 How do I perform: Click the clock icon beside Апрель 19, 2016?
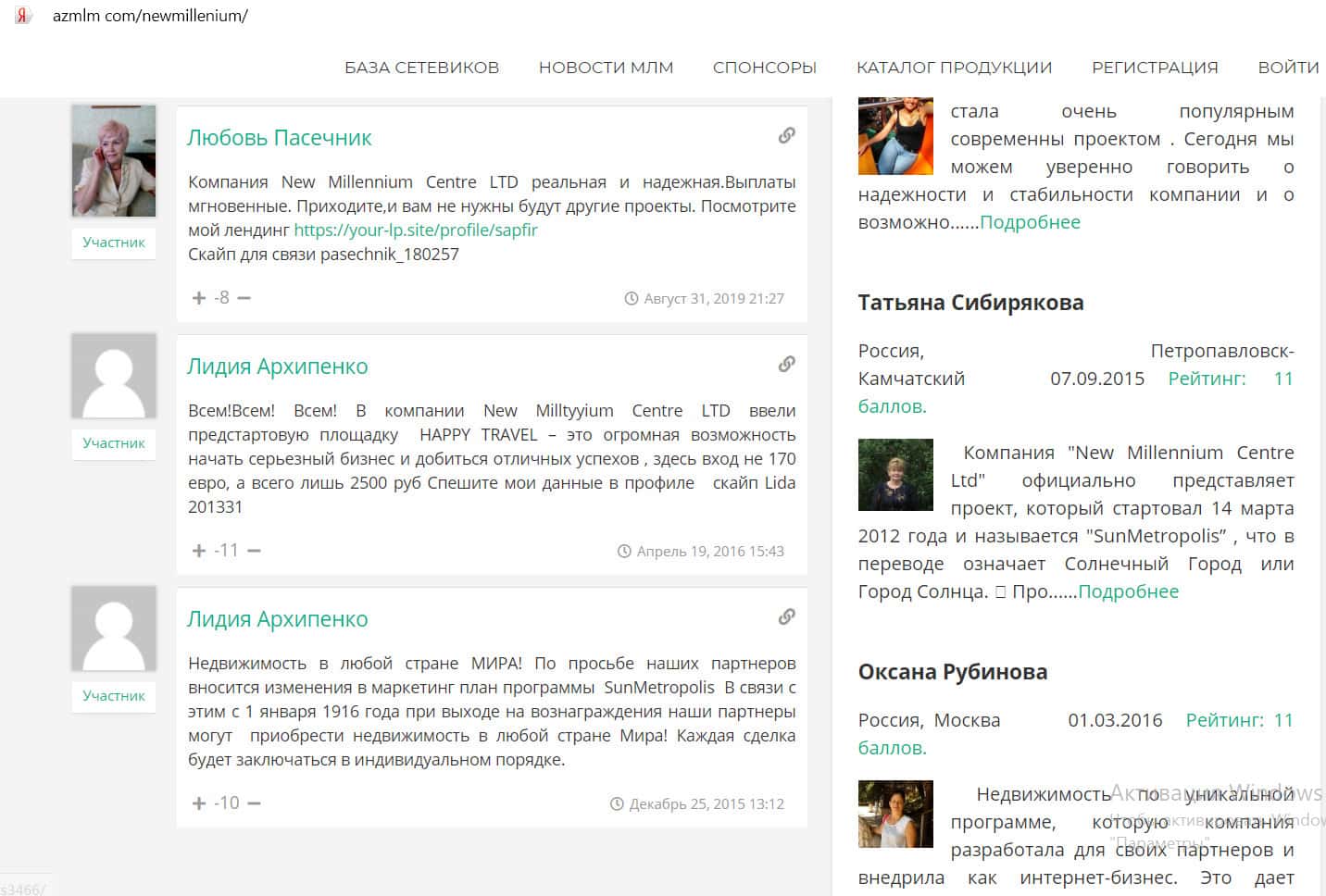[x=624, y=551]
